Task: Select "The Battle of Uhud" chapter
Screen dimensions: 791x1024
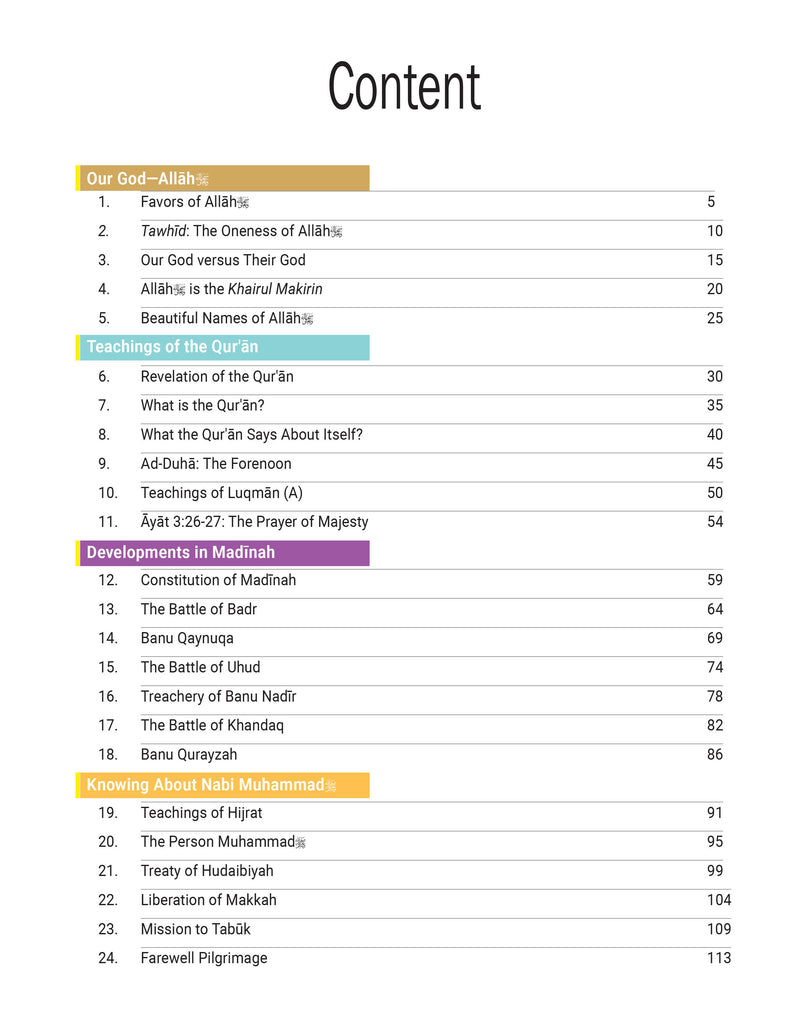Action: pyautogui.click(x=200, y=667)
